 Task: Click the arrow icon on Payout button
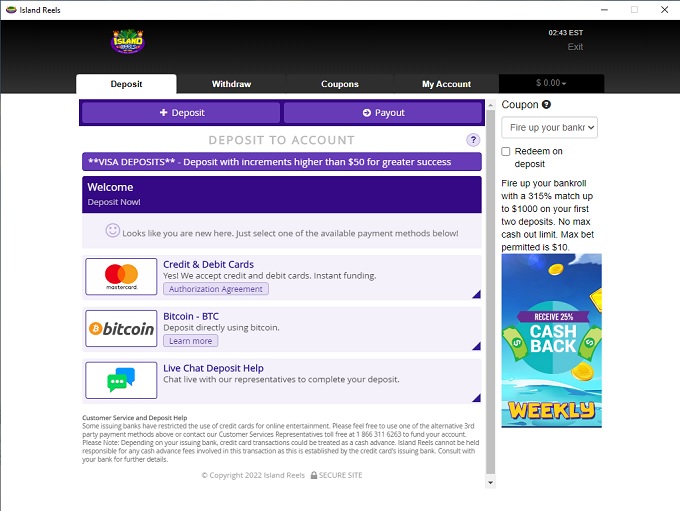367,112
